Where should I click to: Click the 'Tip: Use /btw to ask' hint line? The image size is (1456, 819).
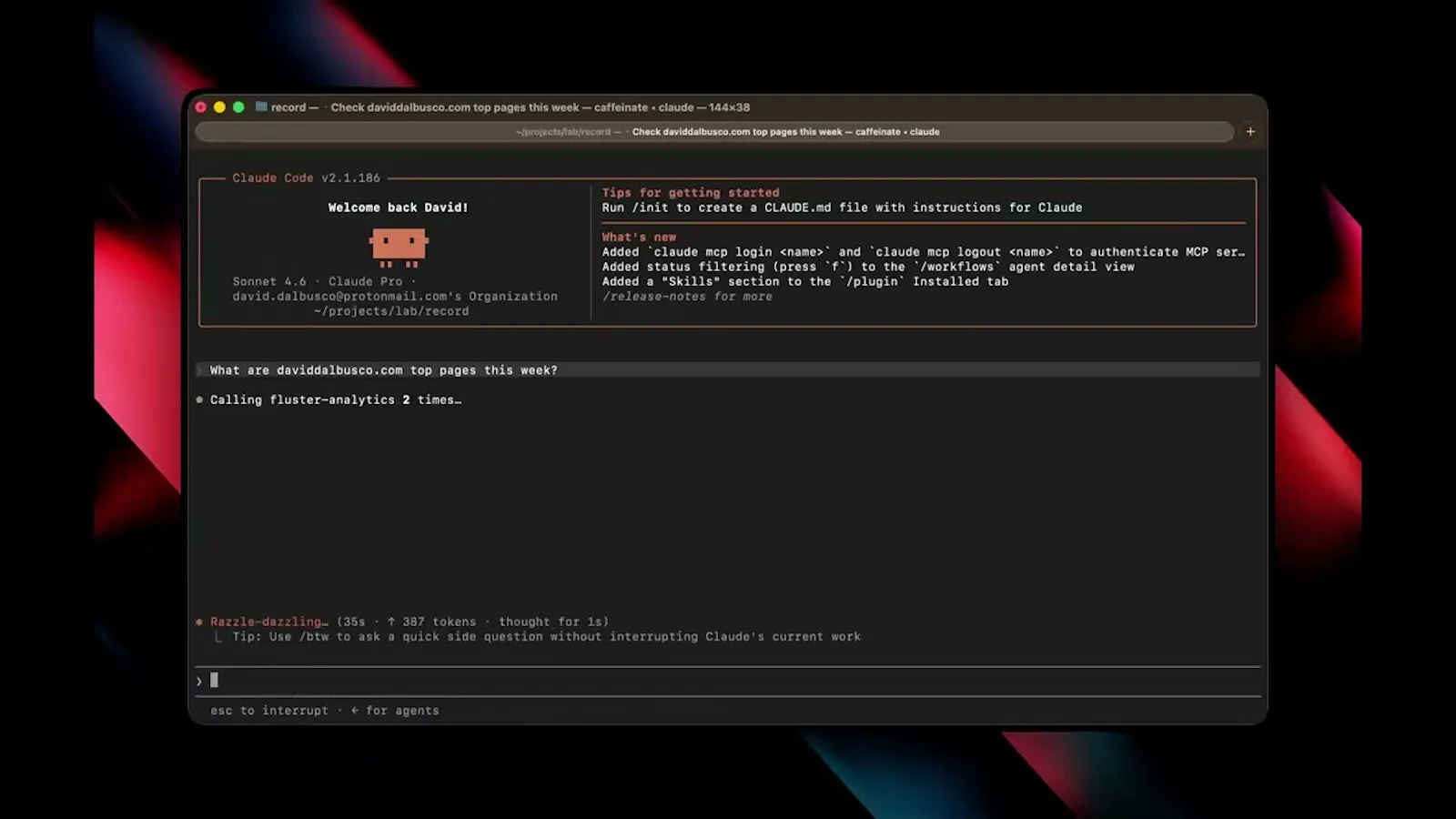click(x=546, y=637)
